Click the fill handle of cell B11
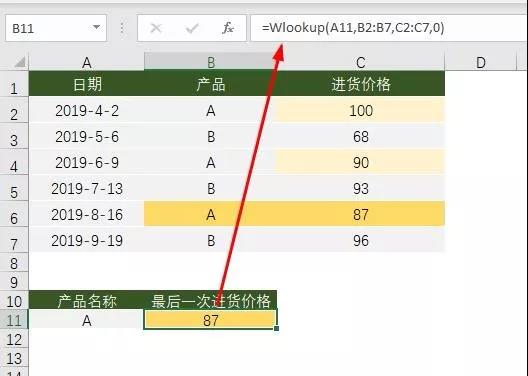 click(x=276, y=328)
